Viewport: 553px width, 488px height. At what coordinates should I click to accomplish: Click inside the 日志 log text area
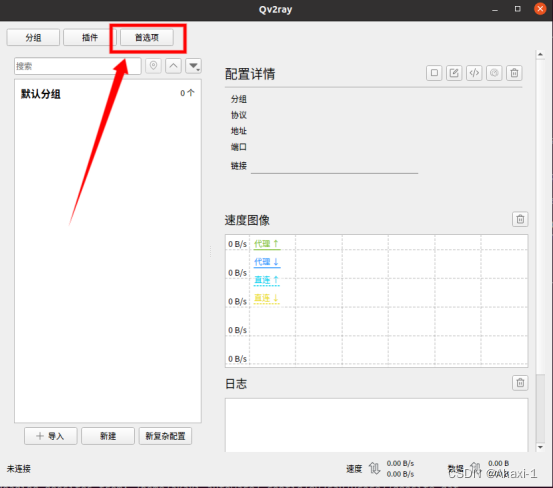pos(376,425)
